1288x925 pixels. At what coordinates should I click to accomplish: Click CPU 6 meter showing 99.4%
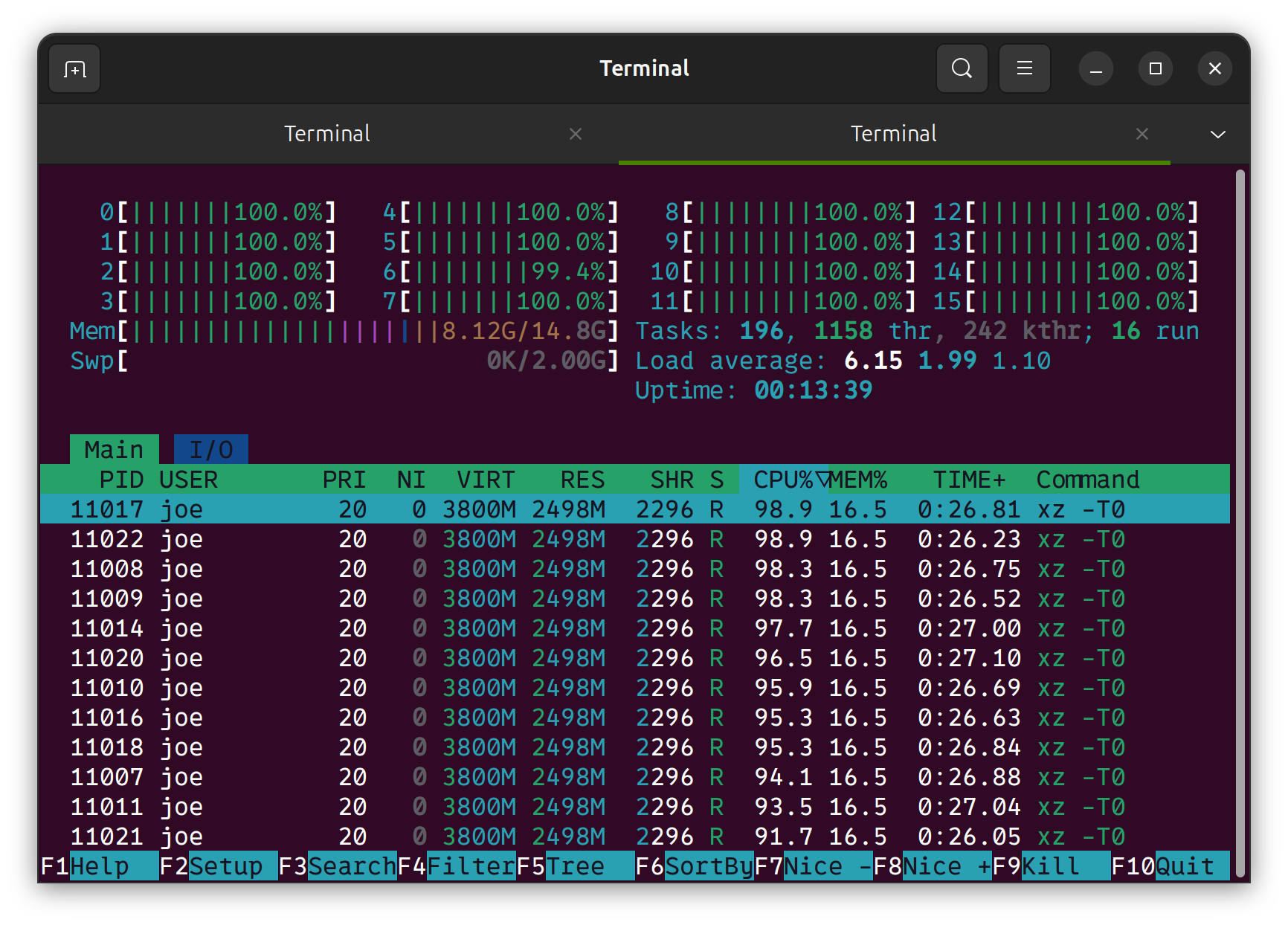pos(500,271)
